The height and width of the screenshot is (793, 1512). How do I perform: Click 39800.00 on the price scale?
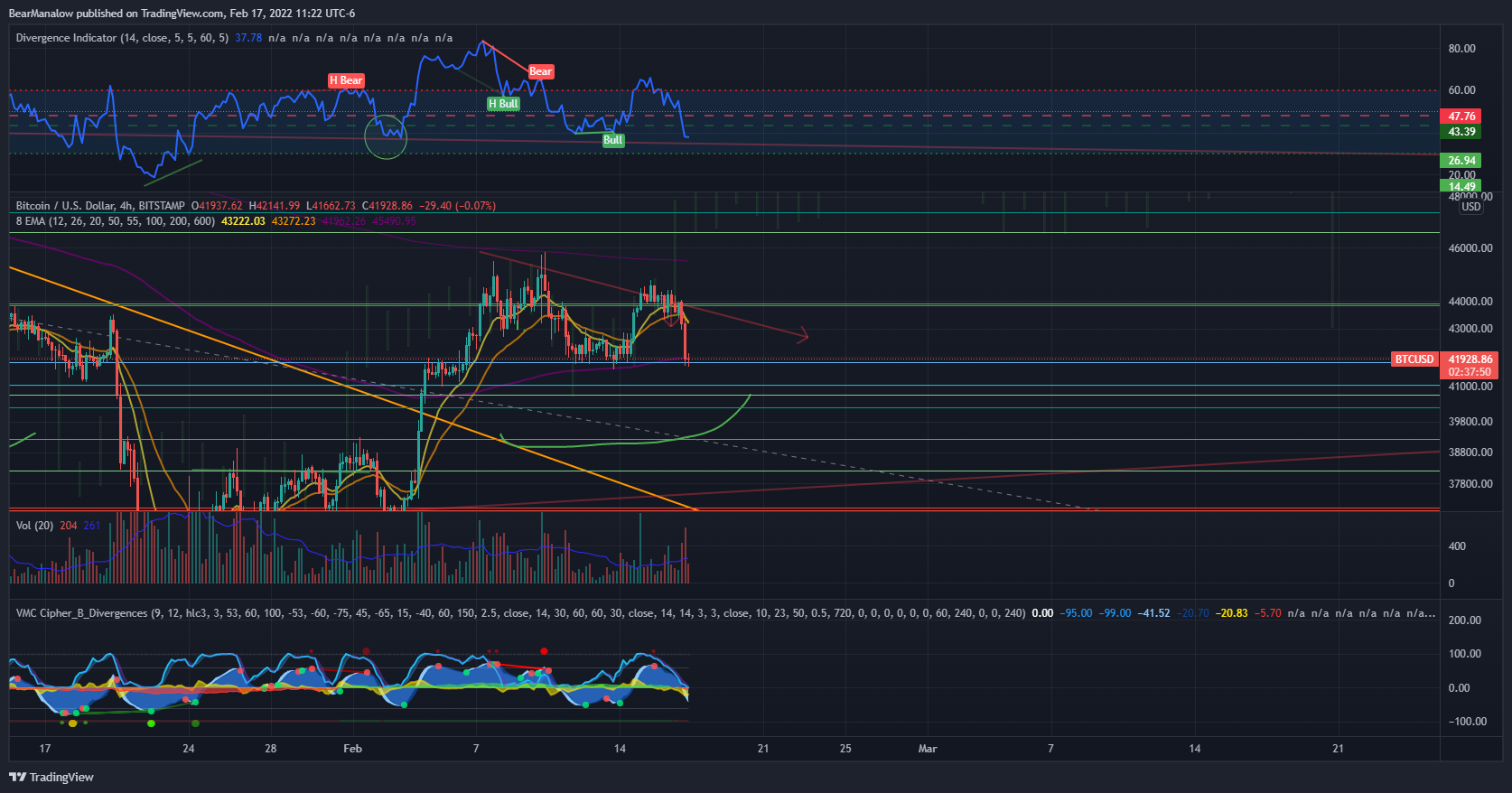point(1470,422)
